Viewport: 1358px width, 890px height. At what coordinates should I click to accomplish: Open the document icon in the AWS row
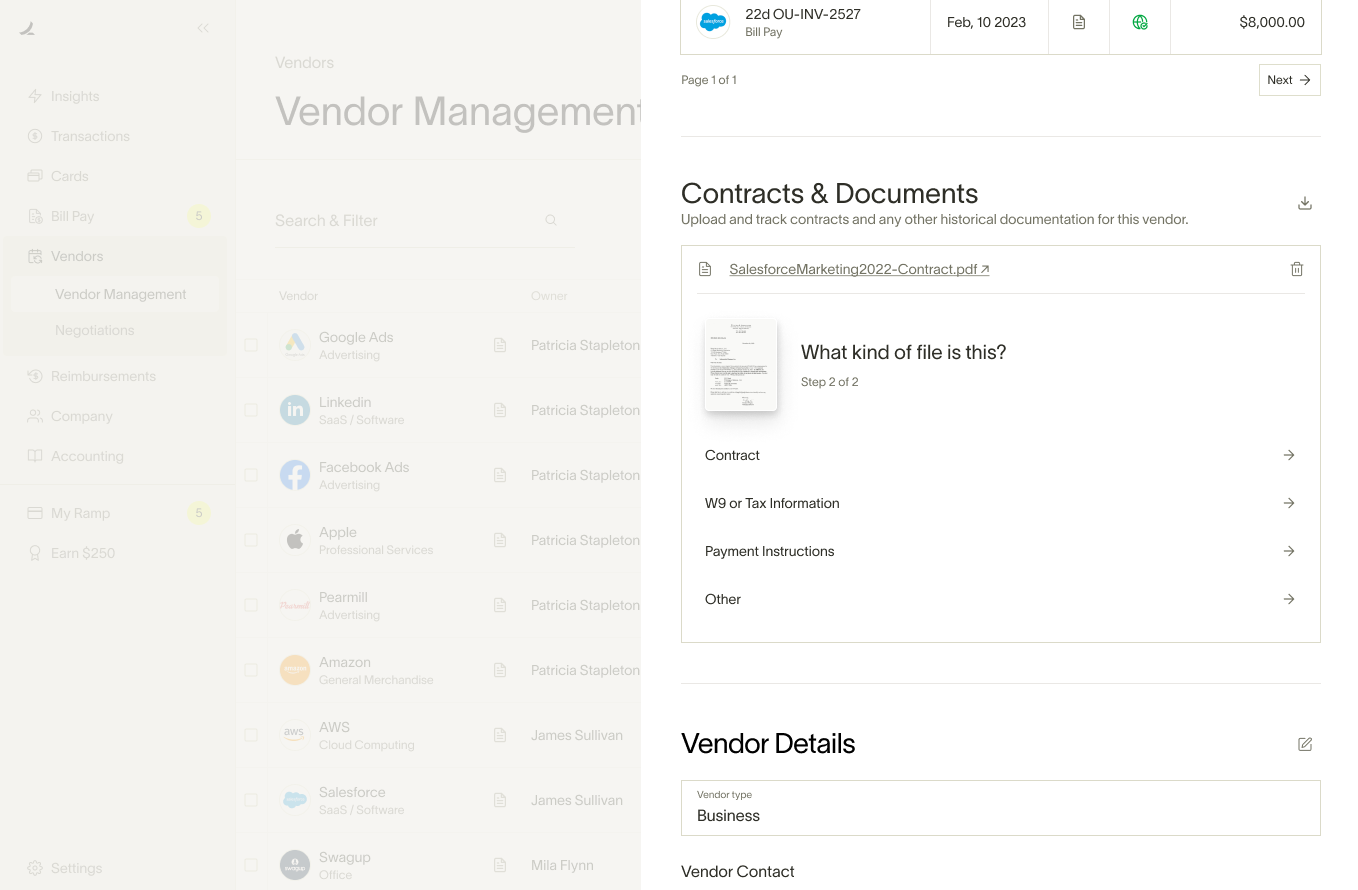[x=500, y=735]
